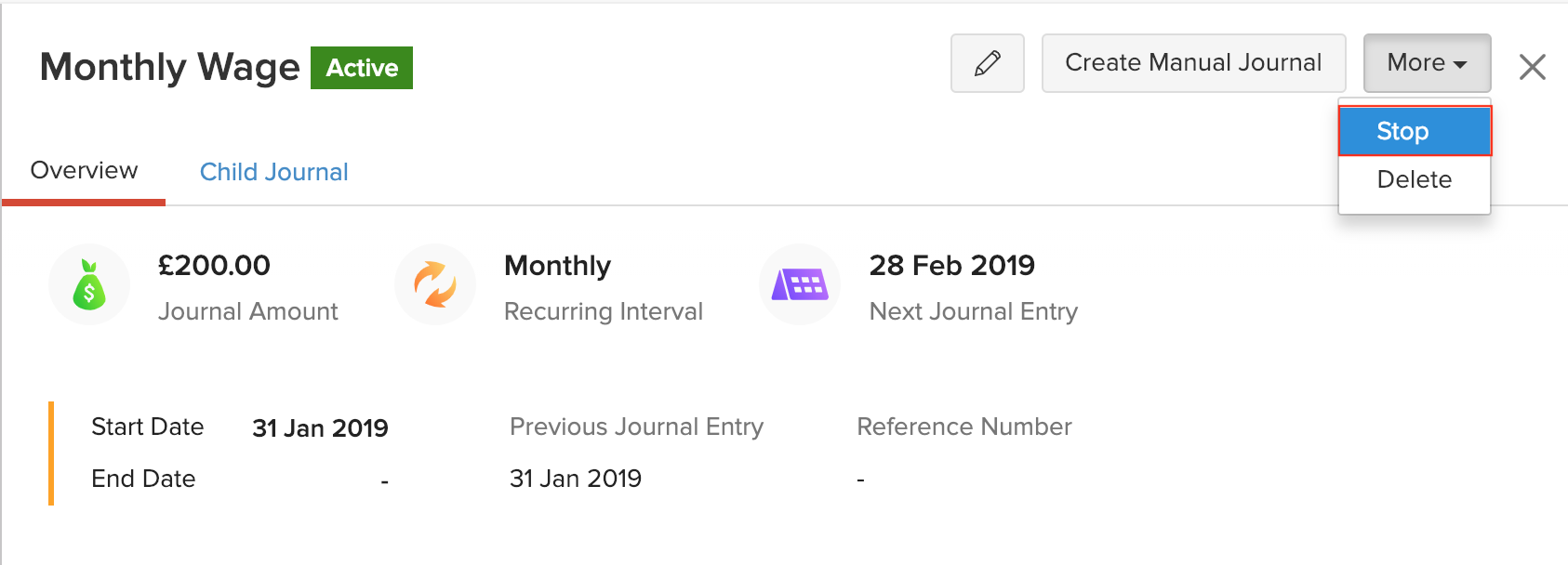The width and height of the screenshot is (1568, 565).
Task: Switch to the Child Journal tab
Action: coord(274,172)
